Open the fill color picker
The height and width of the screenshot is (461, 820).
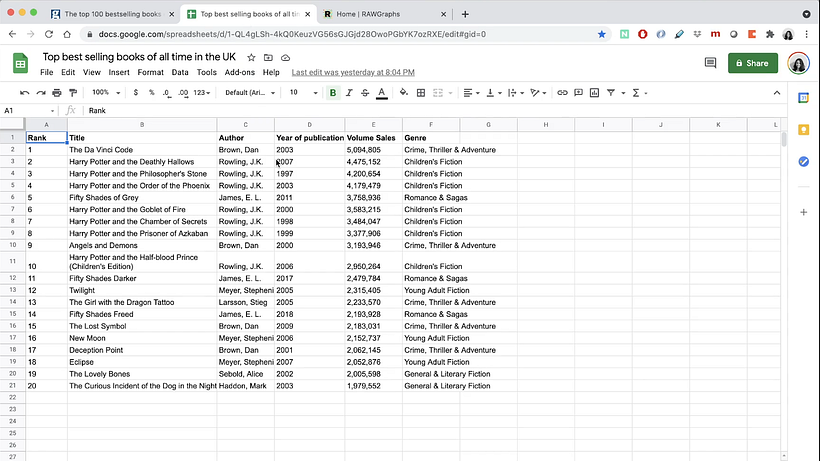(404, 93)
